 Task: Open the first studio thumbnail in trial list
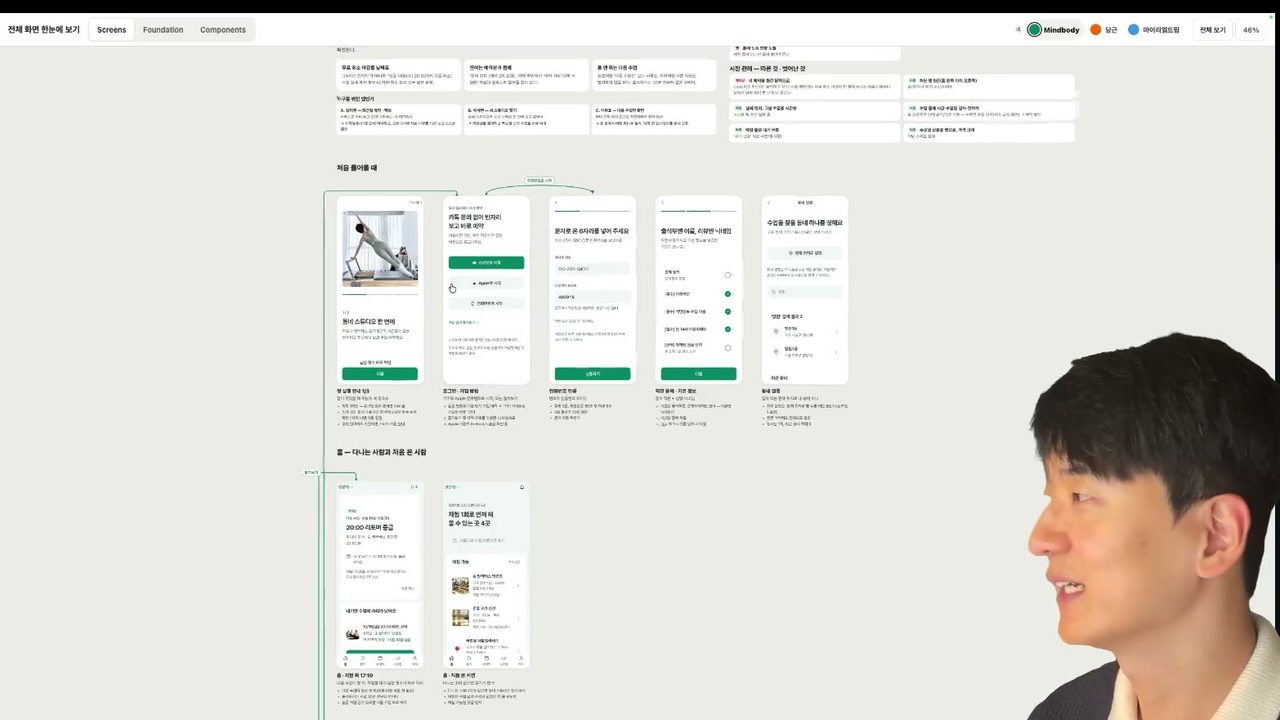tap(460, 585)
